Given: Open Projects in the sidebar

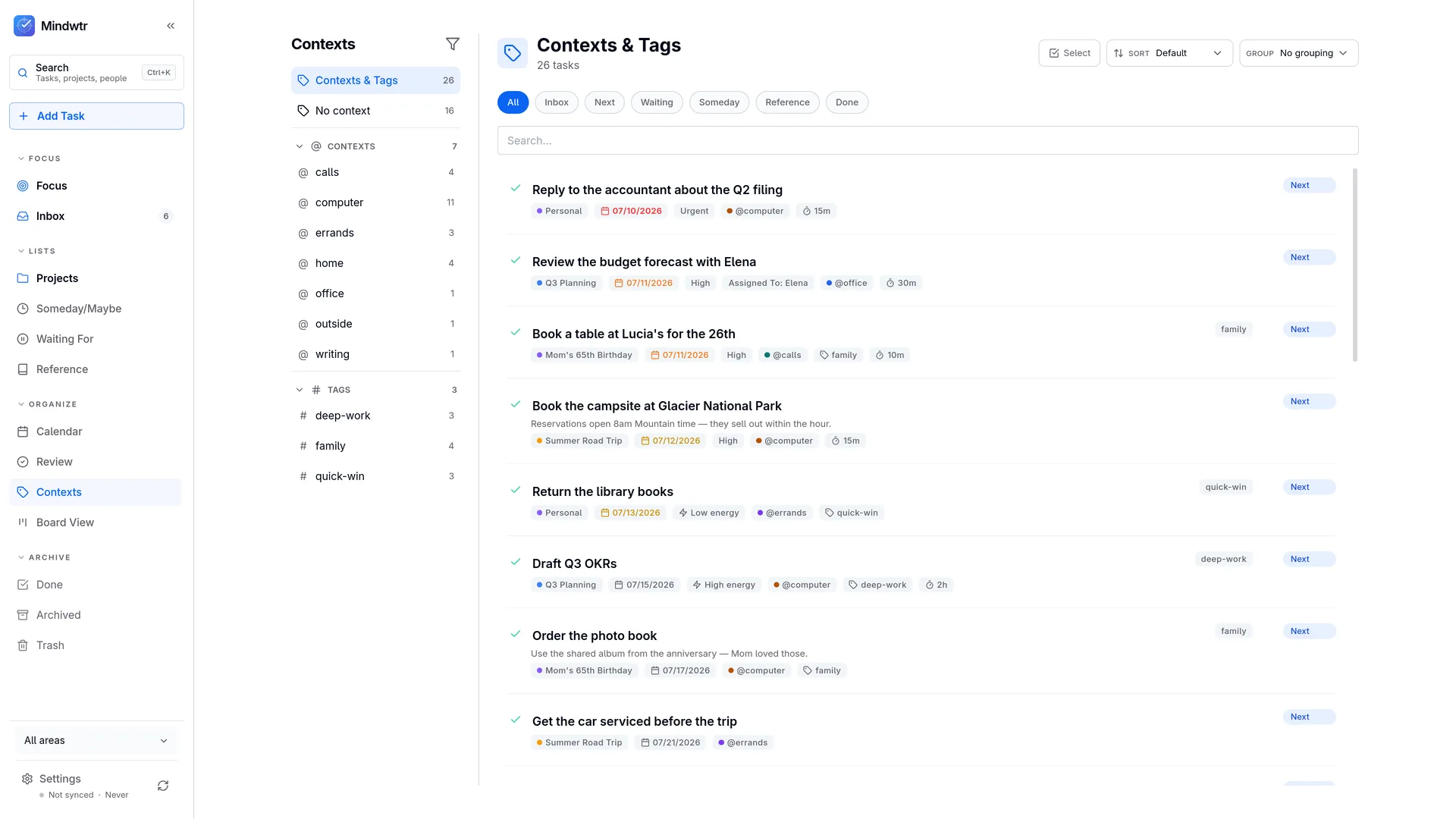Looking at the screenshot, I should coord(96,278).
